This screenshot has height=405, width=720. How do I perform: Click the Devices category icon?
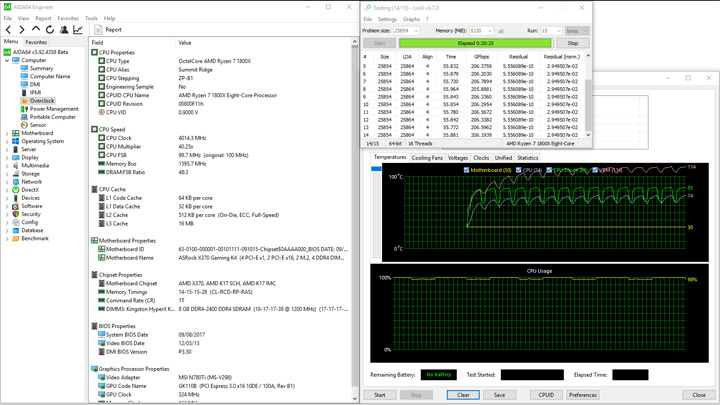(16, 198)
